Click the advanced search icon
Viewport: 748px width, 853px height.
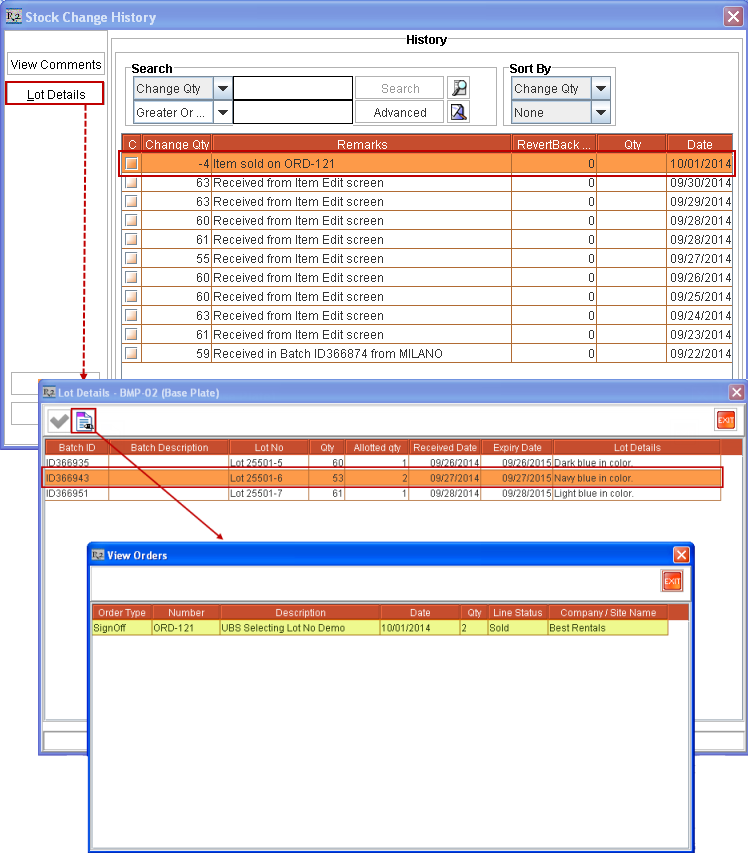(459, 112)
